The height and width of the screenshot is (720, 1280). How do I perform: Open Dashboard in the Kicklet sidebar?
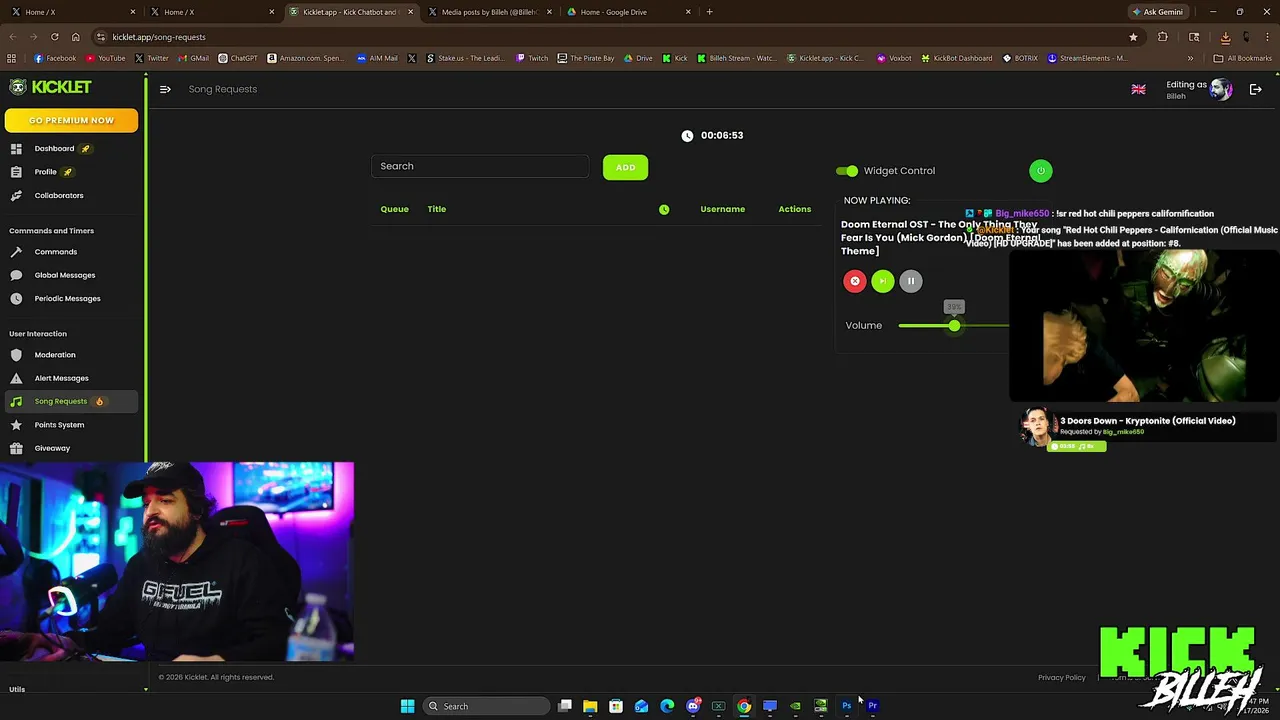[x=54, y=149]
